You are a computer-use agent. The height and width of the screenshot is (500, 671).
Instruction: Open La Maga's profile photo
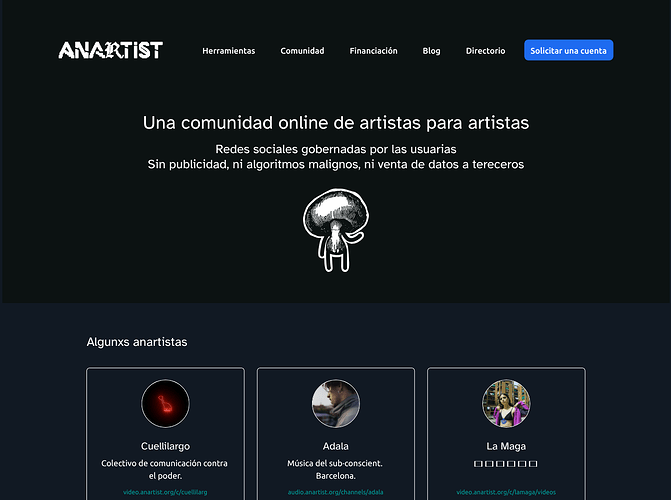pos(506,403)
